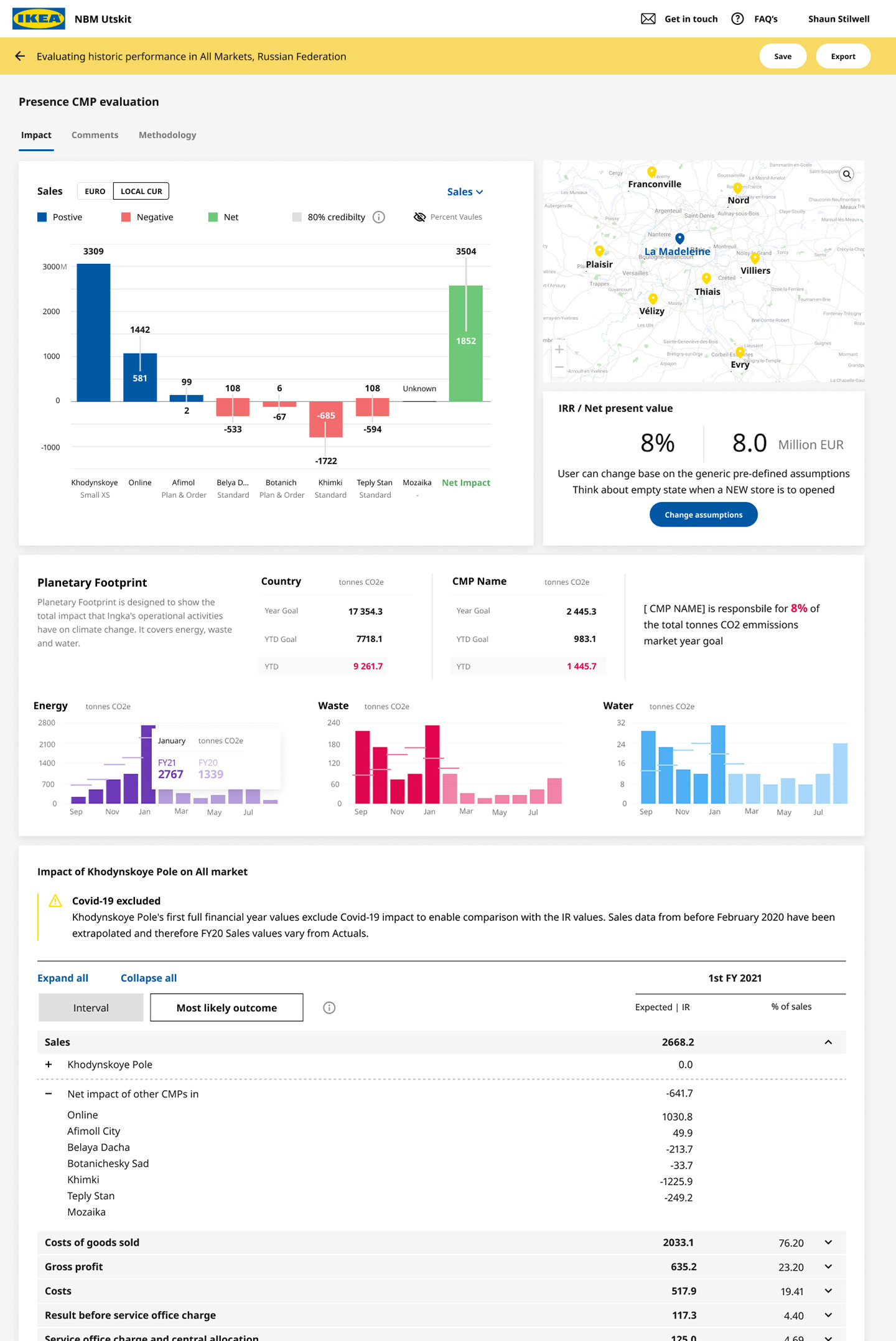Open the FAQ question mark icon
Viewport: 896px width, 1341px height.
tap(737, 19)
